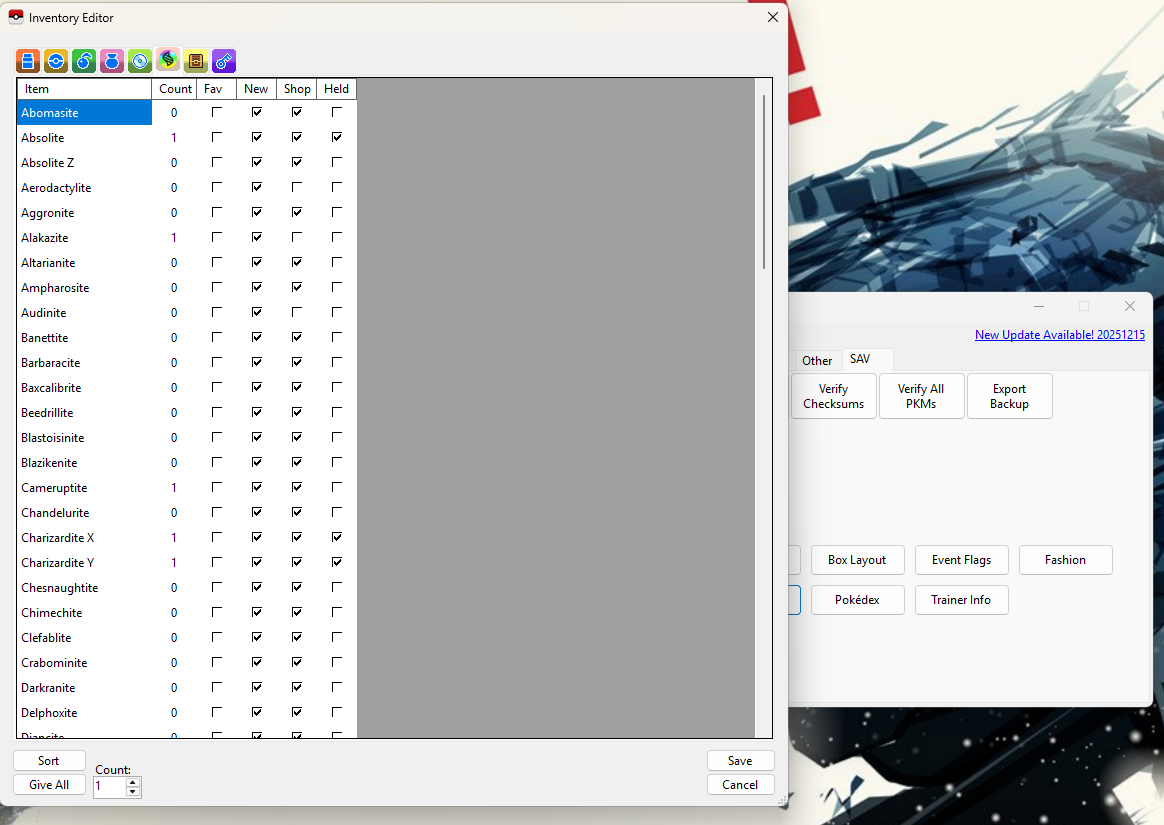Switch to the TM disc pouch icon

coord(140,61)
